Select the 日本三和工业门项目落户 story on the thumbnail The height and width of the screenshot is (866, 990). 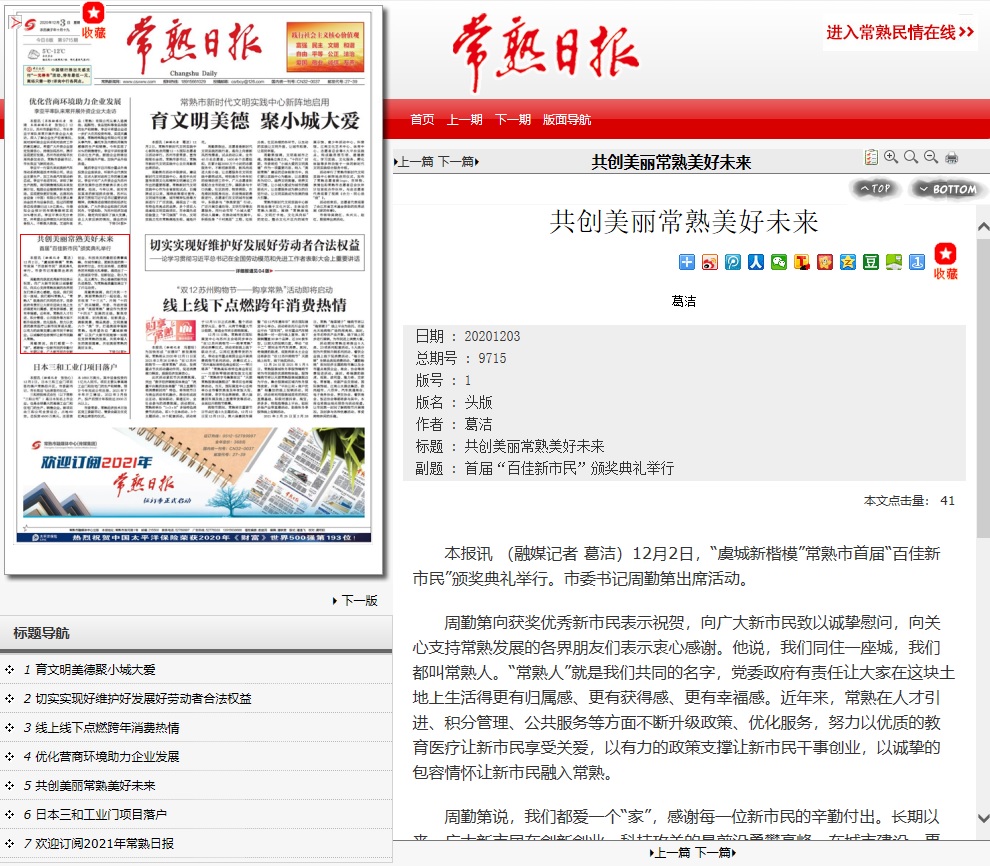(x=75, y=390)
